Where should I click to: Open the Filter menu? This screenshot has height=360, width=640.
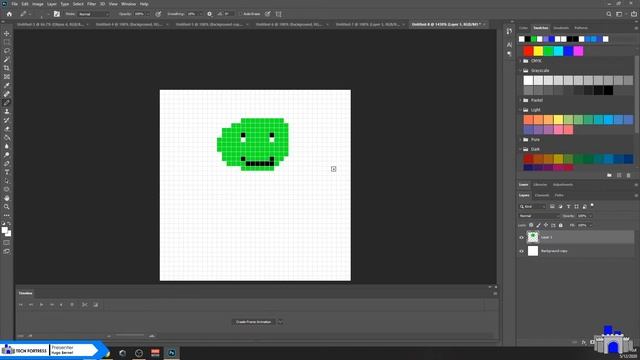(91, 4)
